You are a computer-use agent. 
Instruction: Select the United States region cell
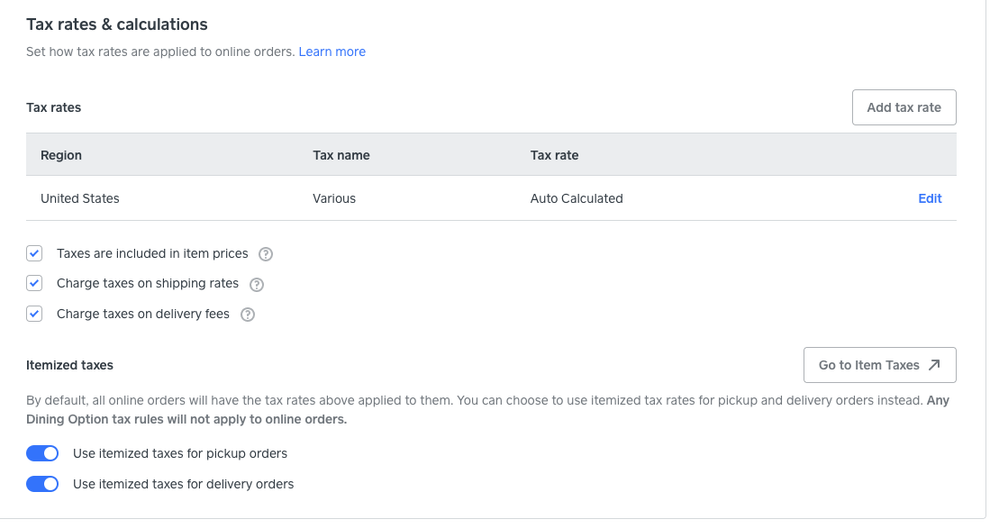point(80,199)
